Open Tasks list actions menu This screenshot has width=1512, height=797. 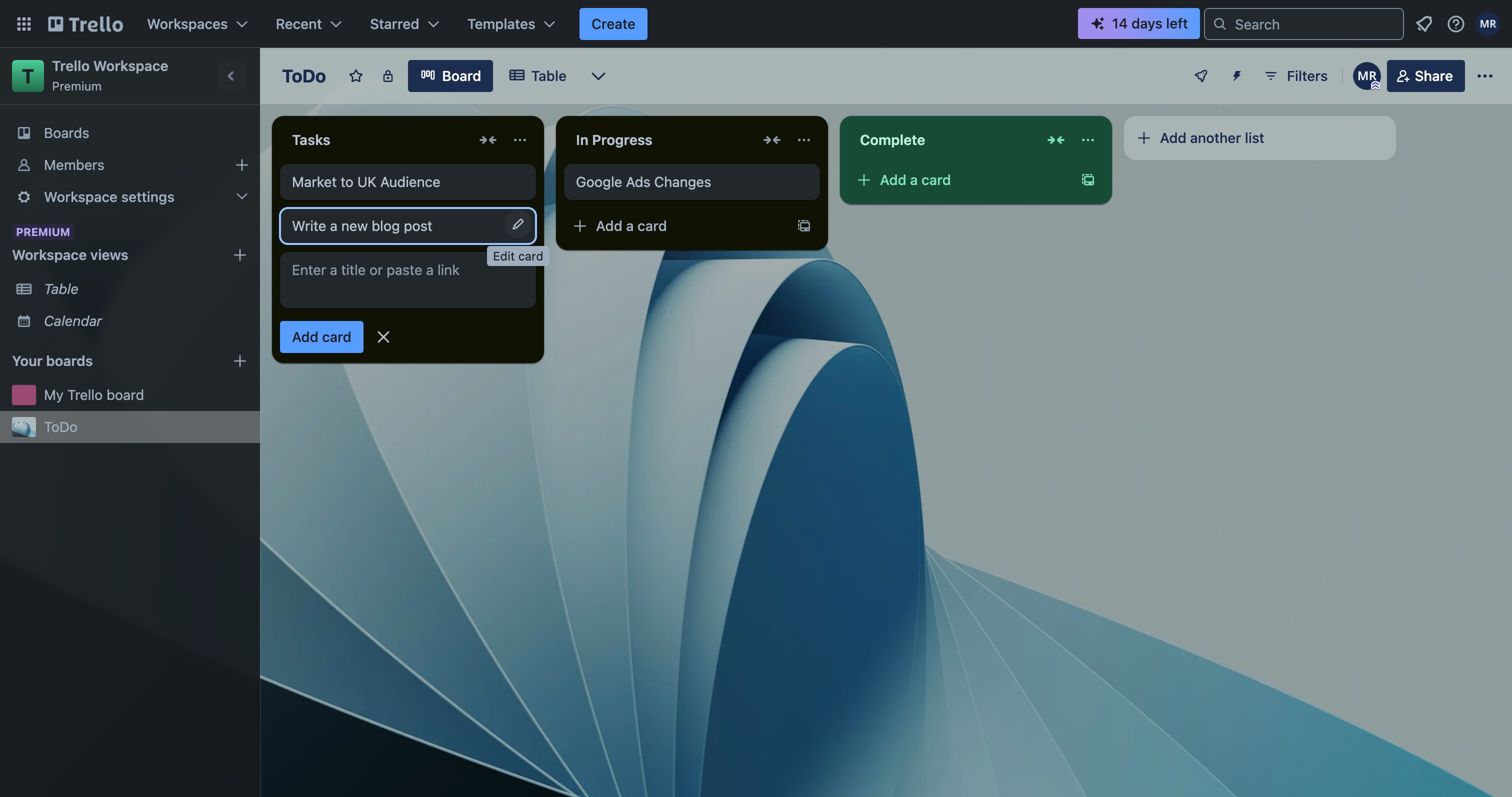519,139
